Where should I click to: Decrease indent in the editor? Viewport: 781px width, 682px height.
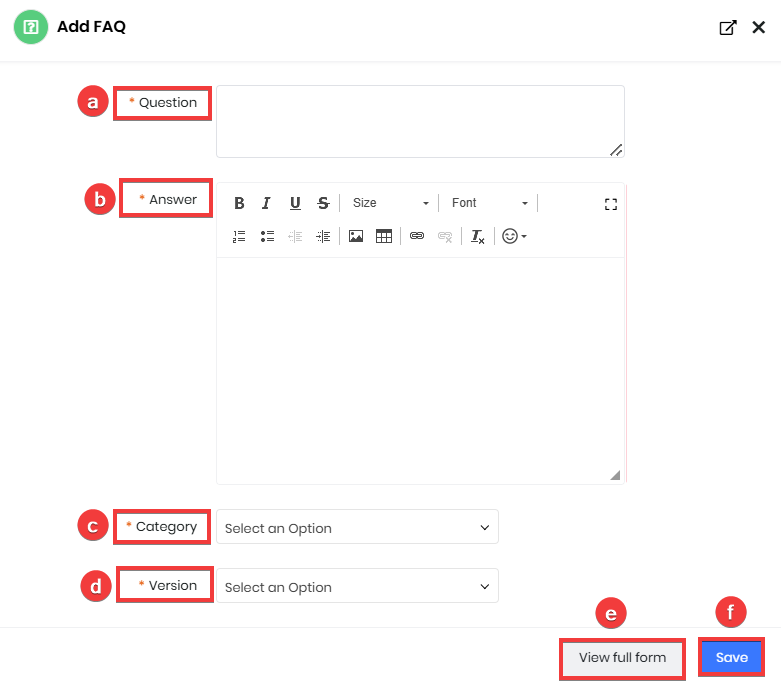pyautogui.click(x=295, y=236)
